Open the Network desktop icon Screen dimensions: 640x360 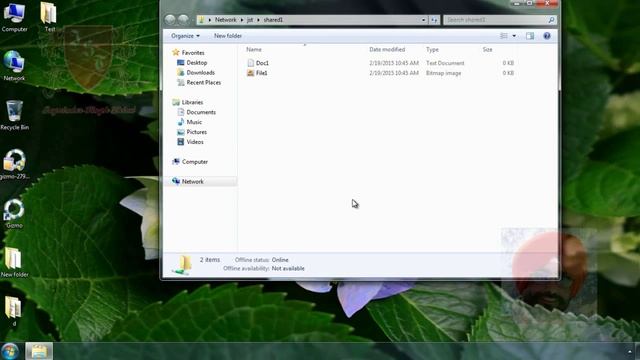pos(14,66)
